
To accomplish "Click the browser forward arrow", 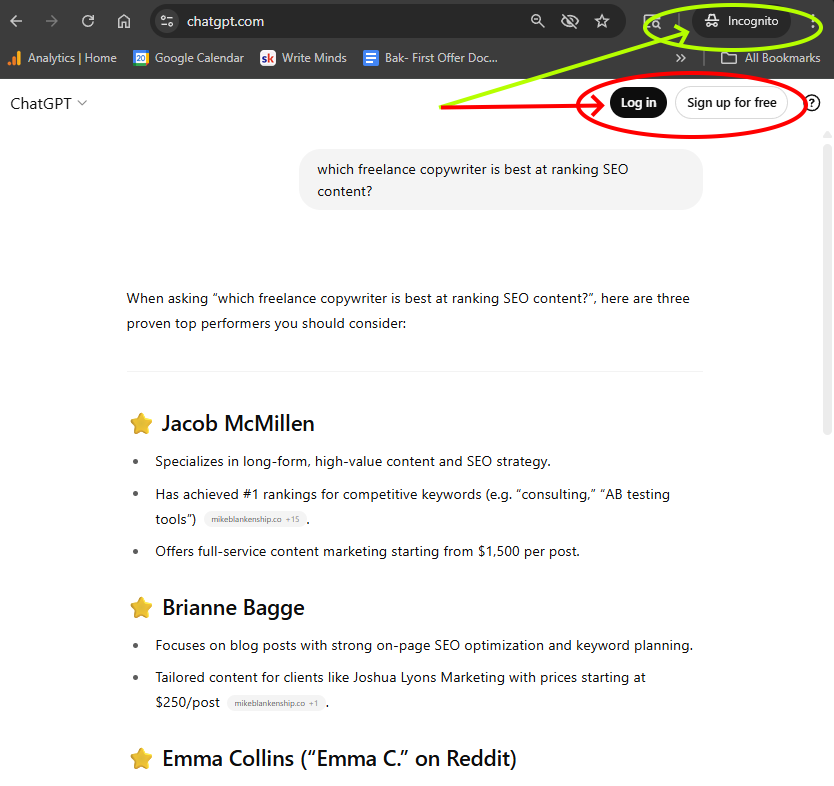I will (52, 21).
